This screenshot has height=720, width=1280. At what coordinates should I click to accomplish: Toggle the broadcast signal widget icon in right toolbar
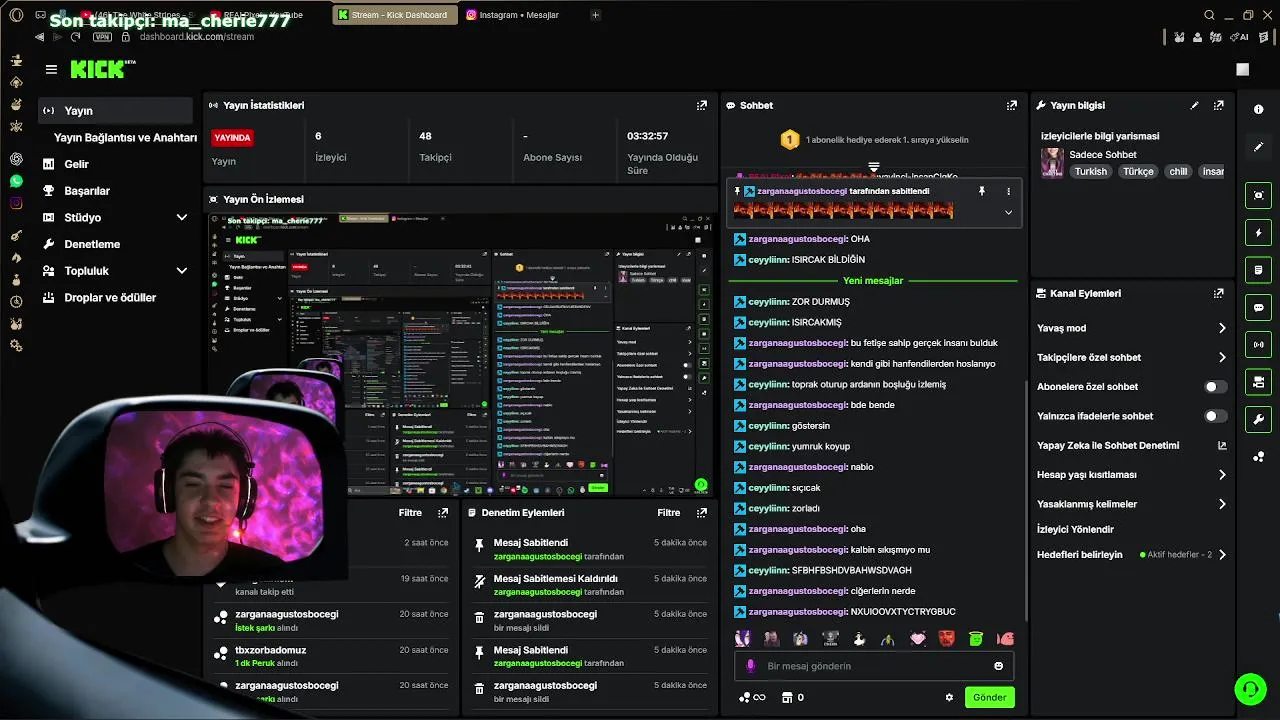pyautogui.click(x=1258, y=345)
